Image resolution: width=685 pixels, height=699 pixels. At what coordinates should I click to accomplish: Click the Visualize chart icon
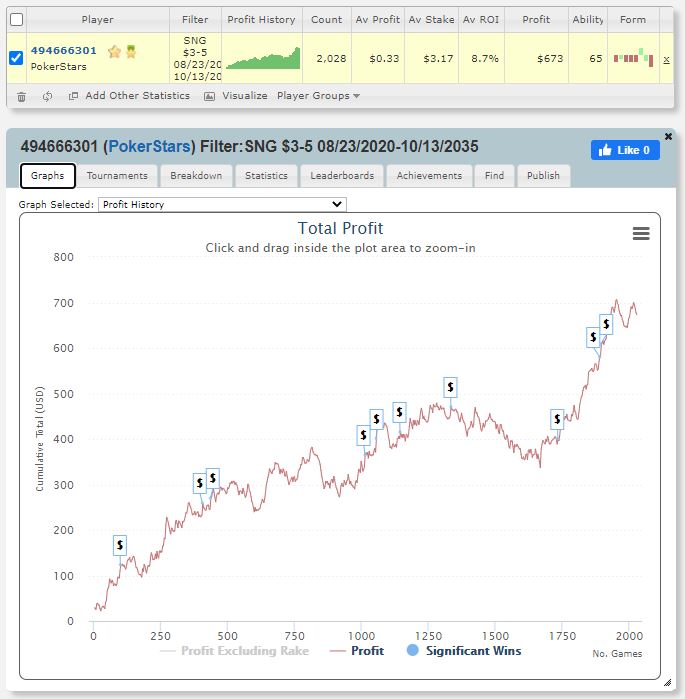pyautogui.click(x=209, y=96)
